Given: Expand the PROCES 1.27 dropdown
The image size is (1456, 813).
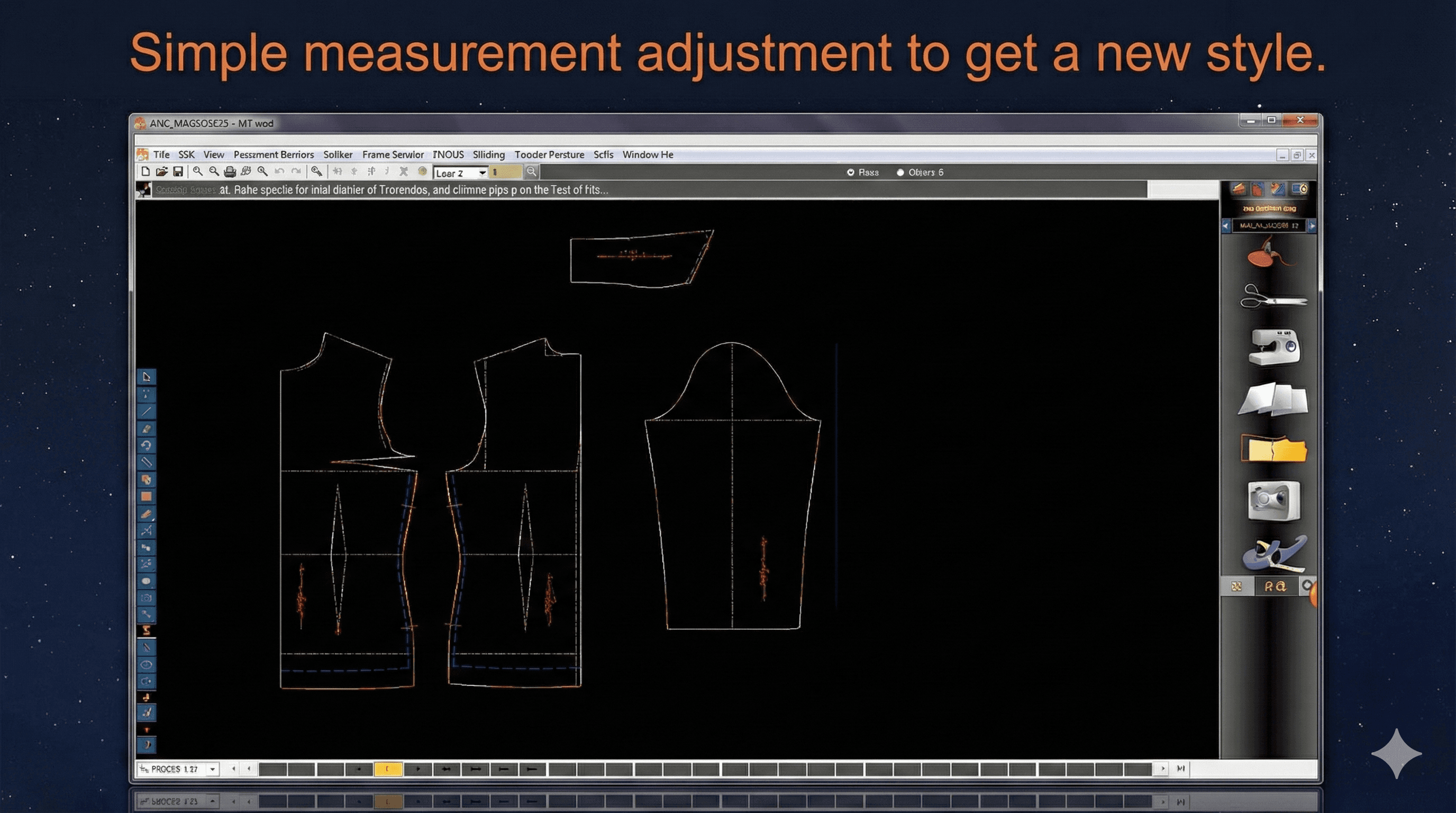Looking at the screenshot, I should [213, 769].
